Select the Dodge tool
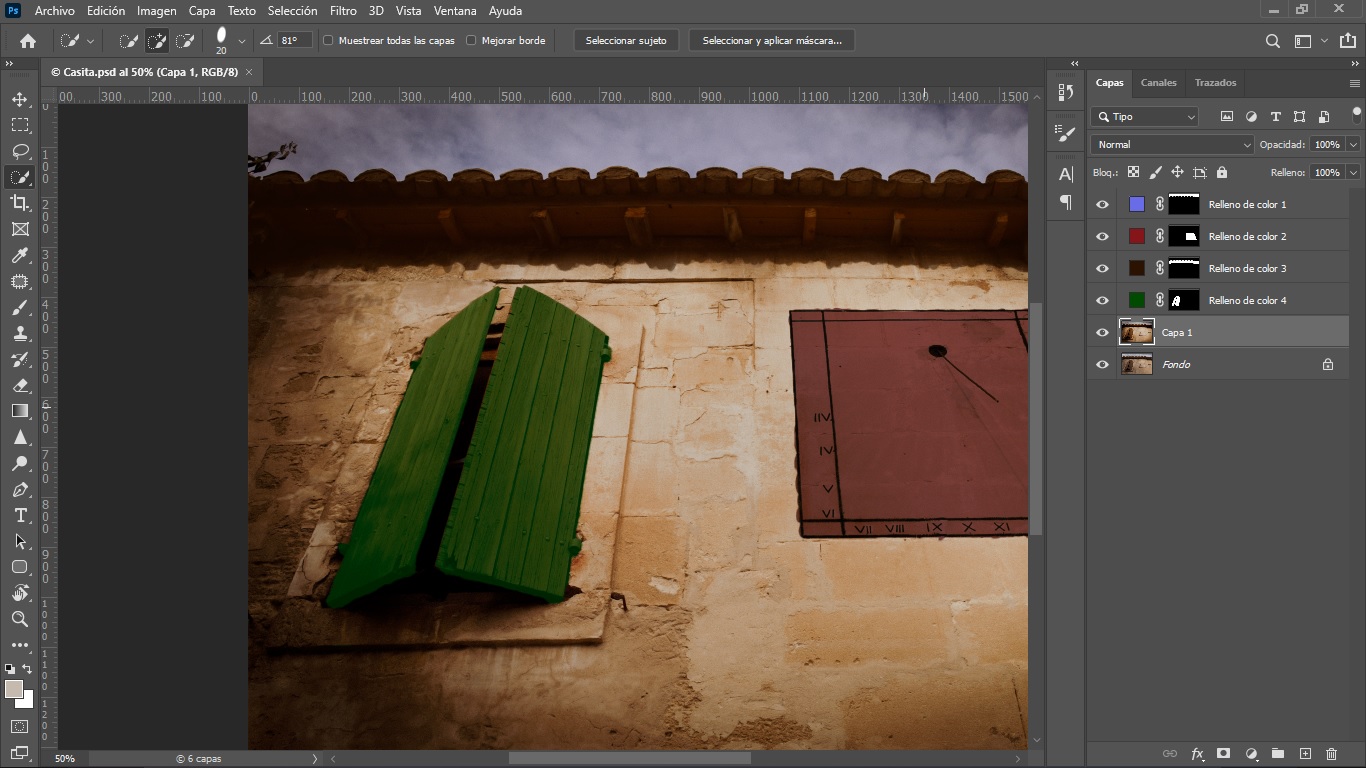The image size is (1366, 768). (x=20, y=464)
